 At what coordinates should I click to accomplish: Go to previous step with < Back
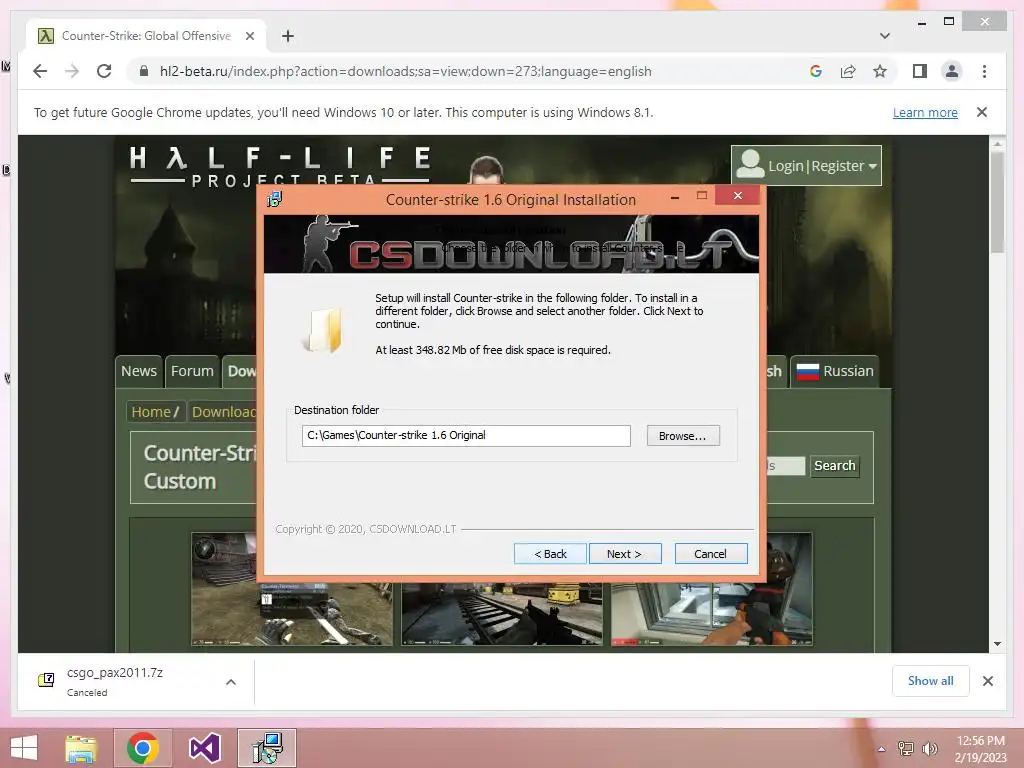[551, 554]
